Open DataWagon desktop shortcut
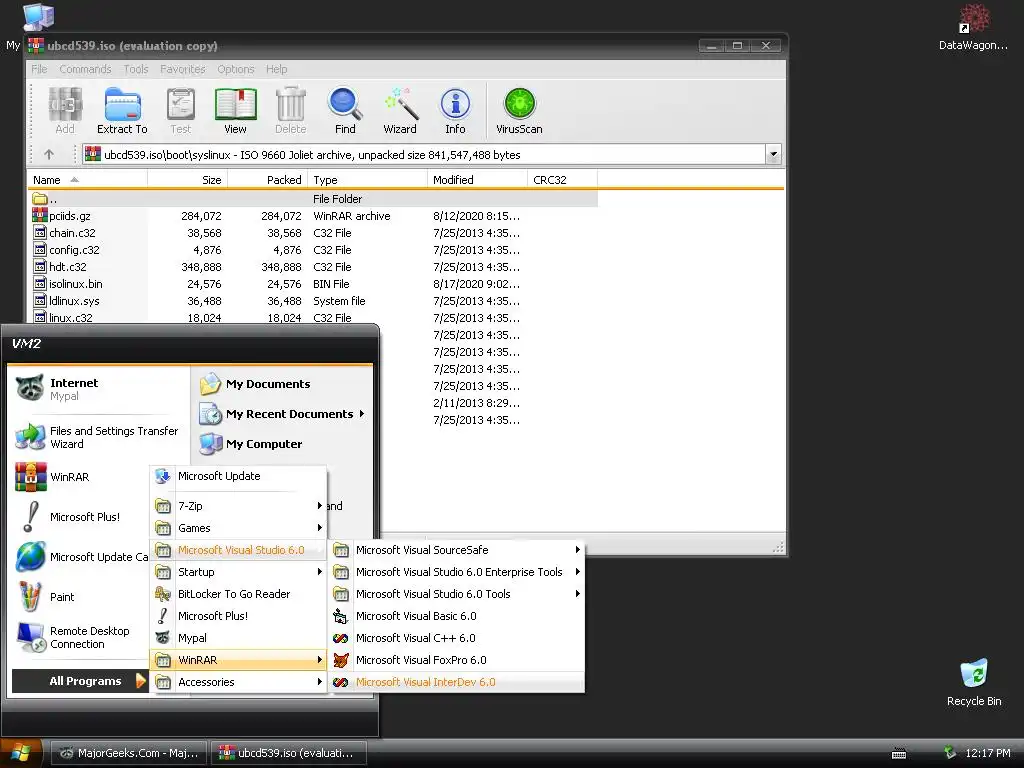This screenshot has height=768, width=1024. coord(973,27)
